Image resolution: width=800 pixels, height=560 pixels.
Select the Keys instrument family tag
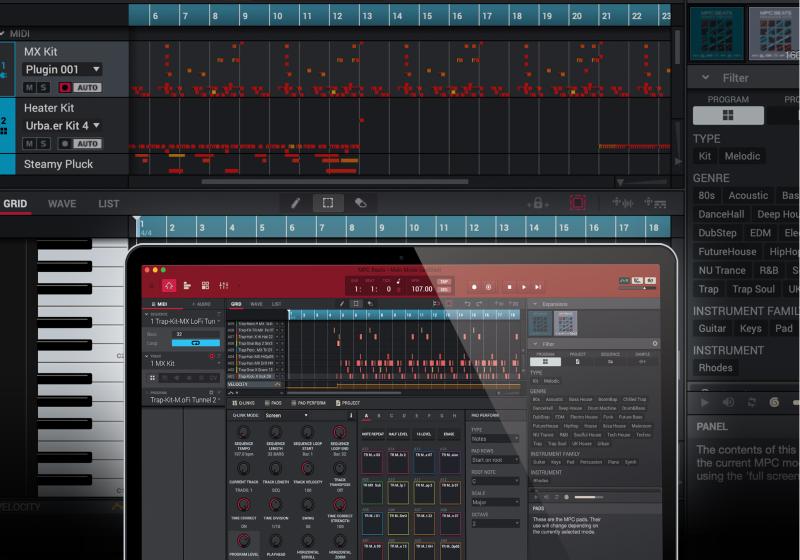(751, 328)
